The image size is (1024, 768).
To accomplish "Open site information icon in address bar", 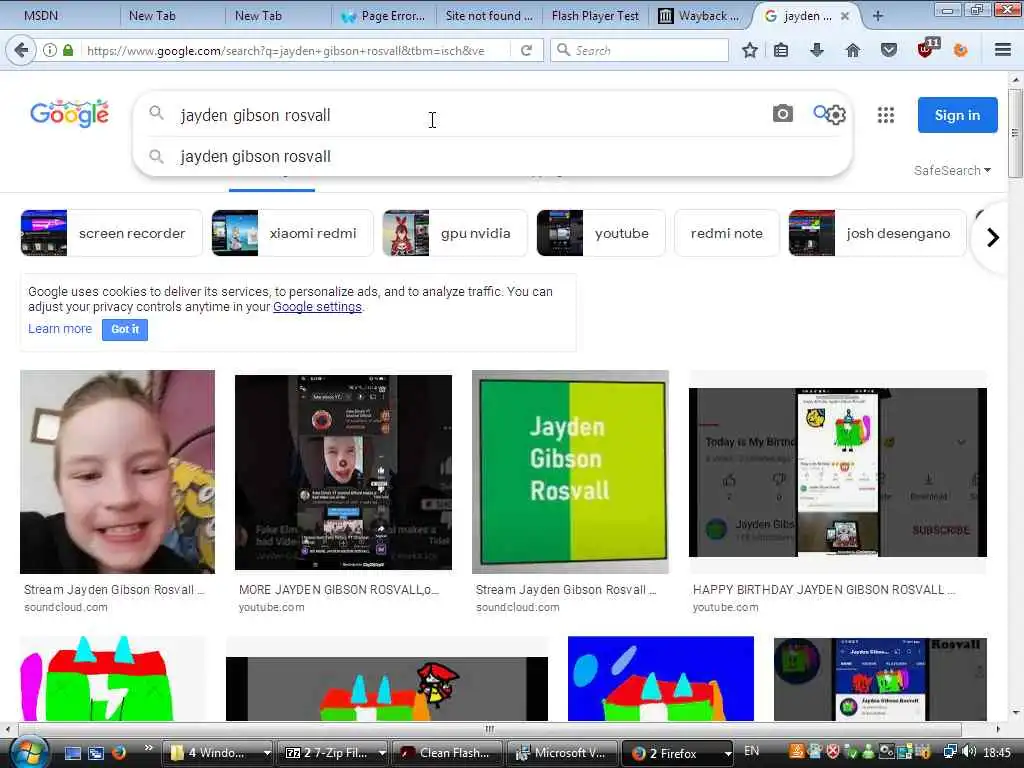I will (50, 50).
